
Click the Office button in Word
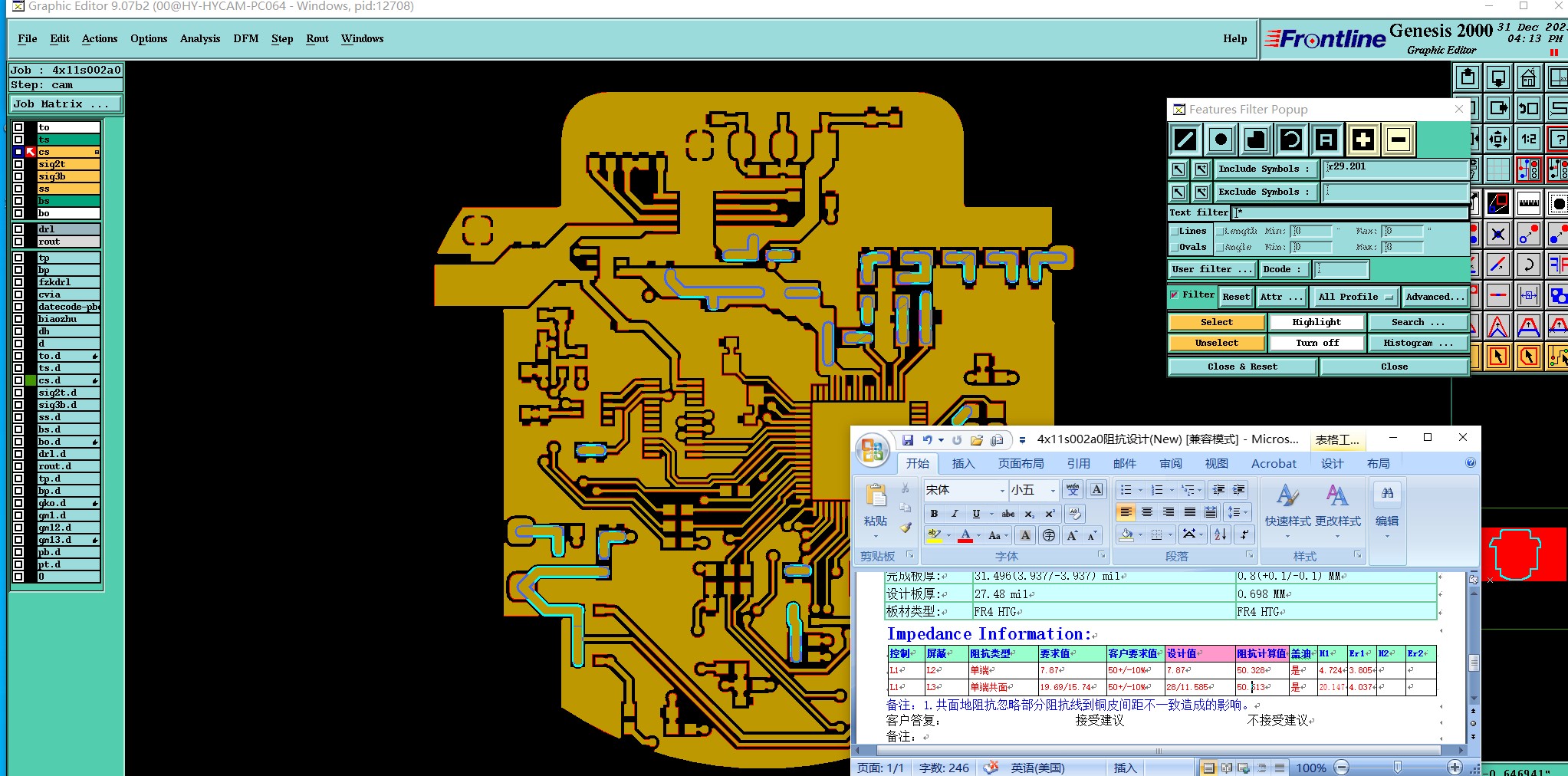pyautogui.click(x=873, y=449)
